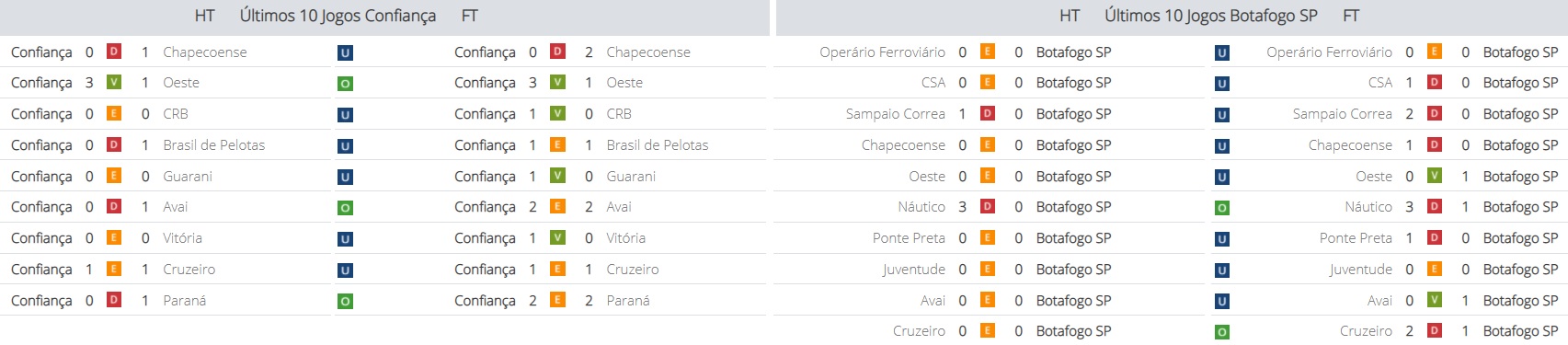Open the Chapecoense team link in Confiança HT list
Screen dimensions: 1568x345
tap(205, 52)
